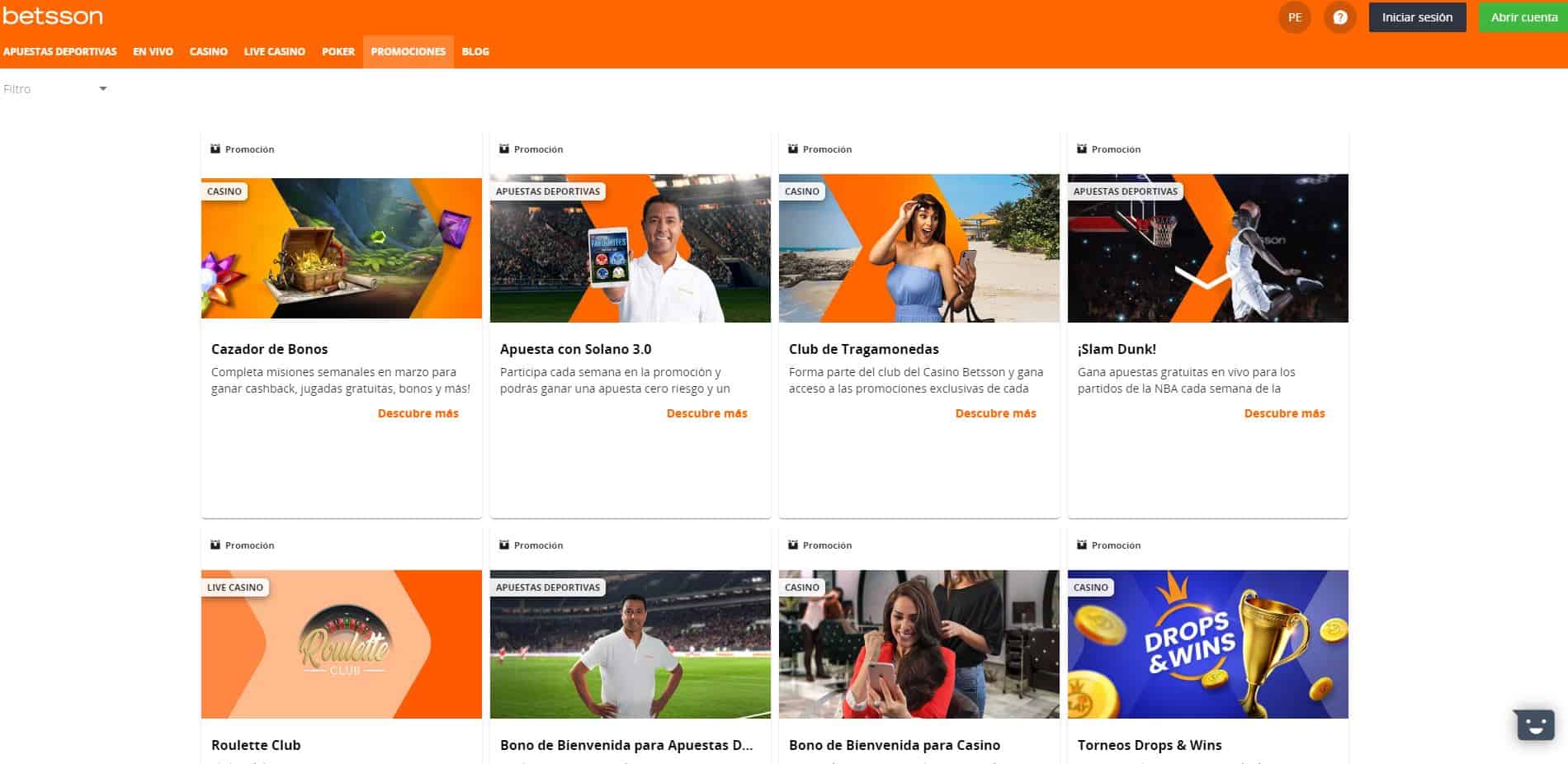Image resolution: width=1568 pixels, height=764 pixels.
Task: Click Cazador de Bonos description text
Action: [341, 380]
